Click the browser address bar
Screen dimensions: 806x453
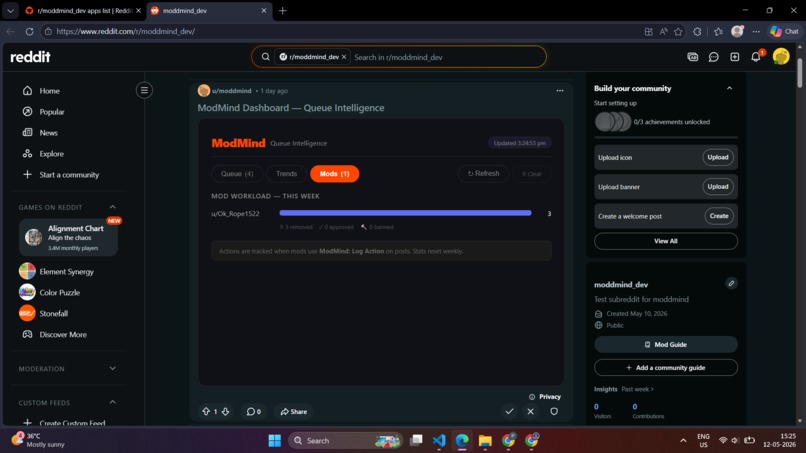tap(339, 31)
